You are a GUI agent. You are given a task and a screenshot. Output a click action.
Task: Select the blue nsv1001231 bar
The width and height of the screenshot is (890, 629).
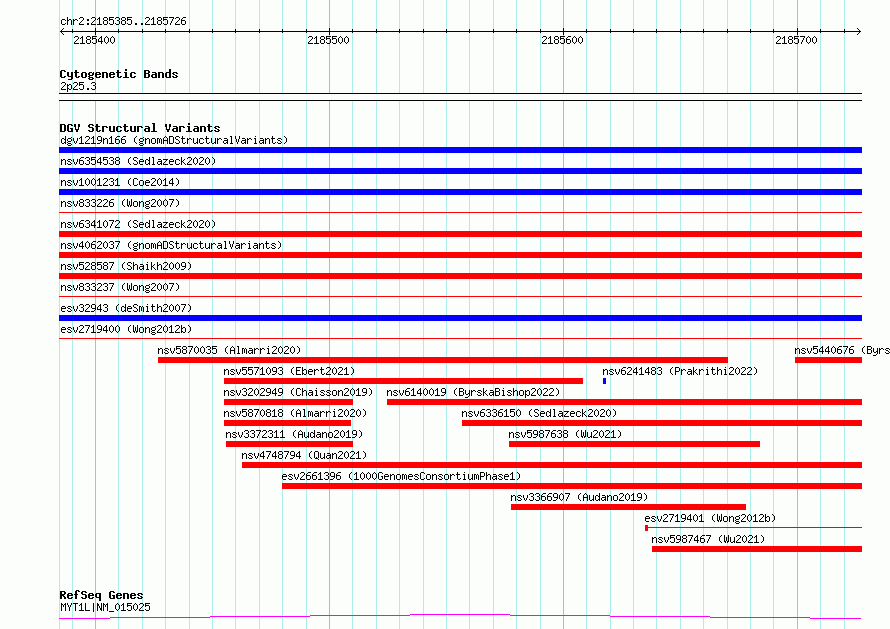pos(460,192)
